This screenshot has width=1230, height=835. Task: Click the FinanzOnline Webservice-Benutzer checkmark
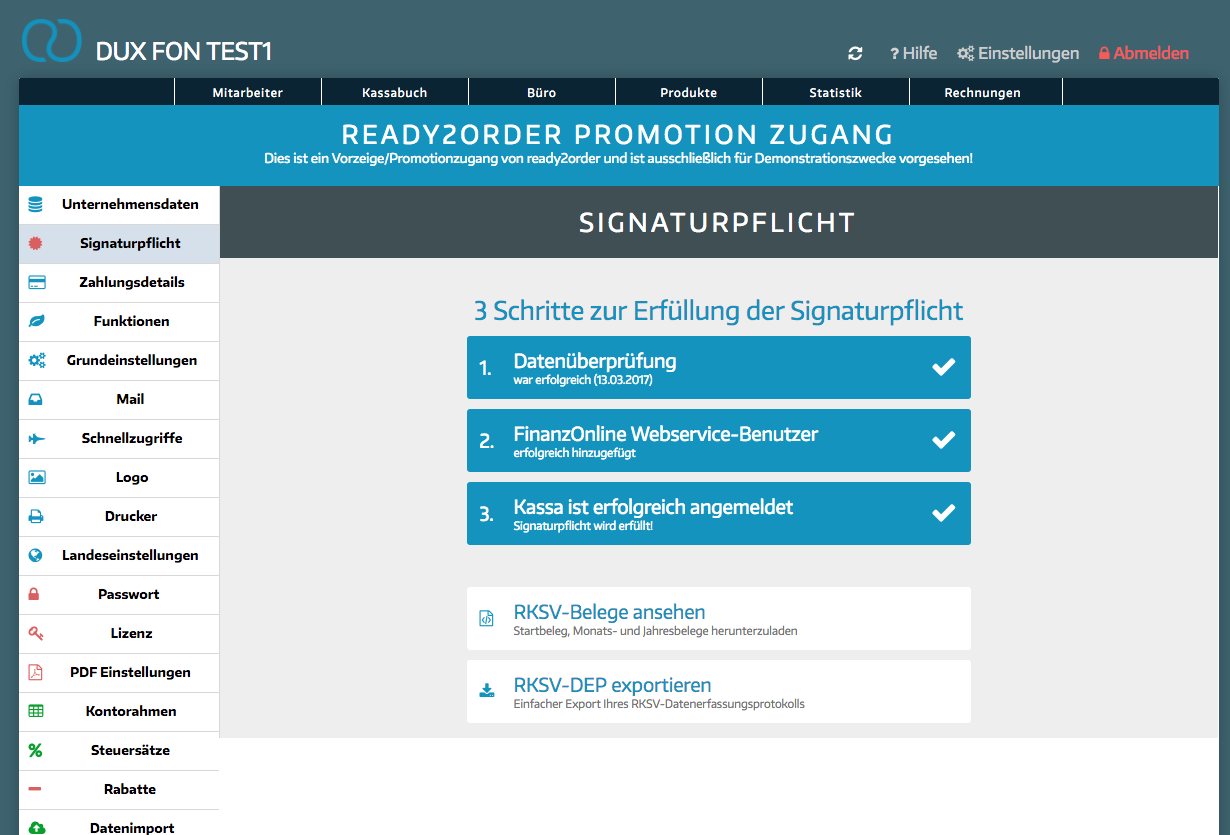943,440
